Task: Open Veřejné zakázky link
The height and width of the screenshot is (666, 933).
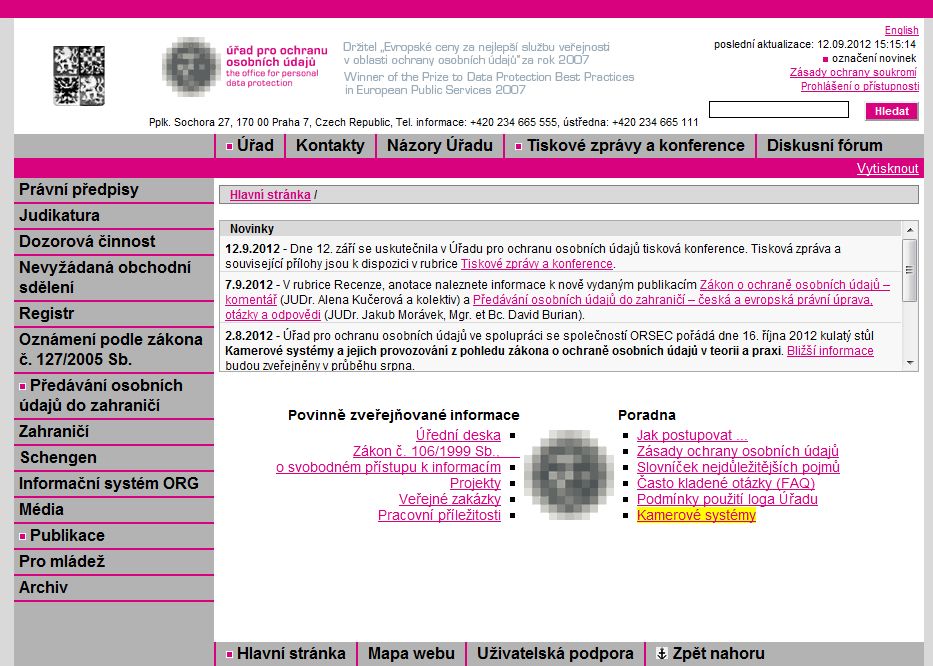Action: coord(450,500)
